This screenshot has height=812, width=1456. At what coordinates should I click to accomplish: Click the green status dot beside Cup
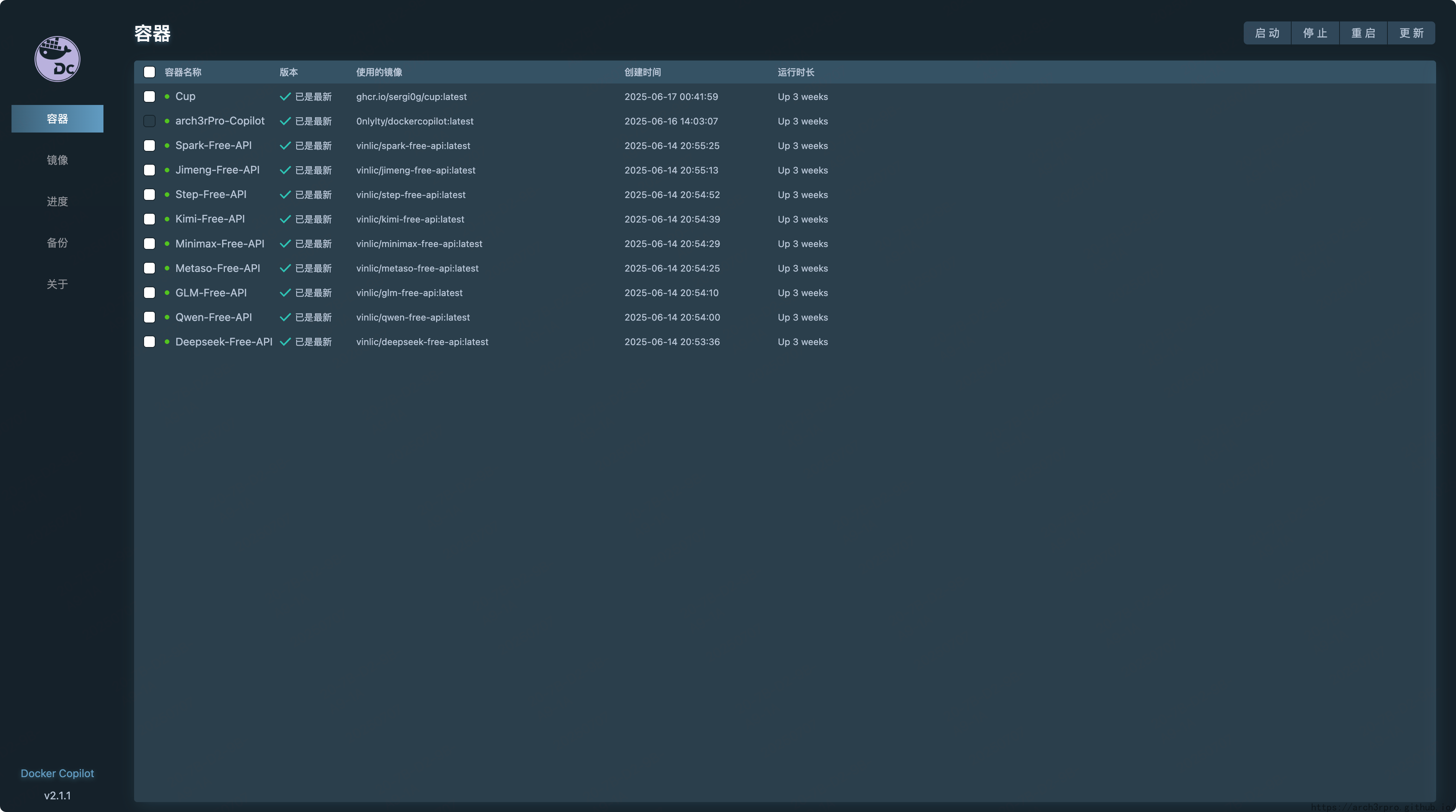click(167, 97)
